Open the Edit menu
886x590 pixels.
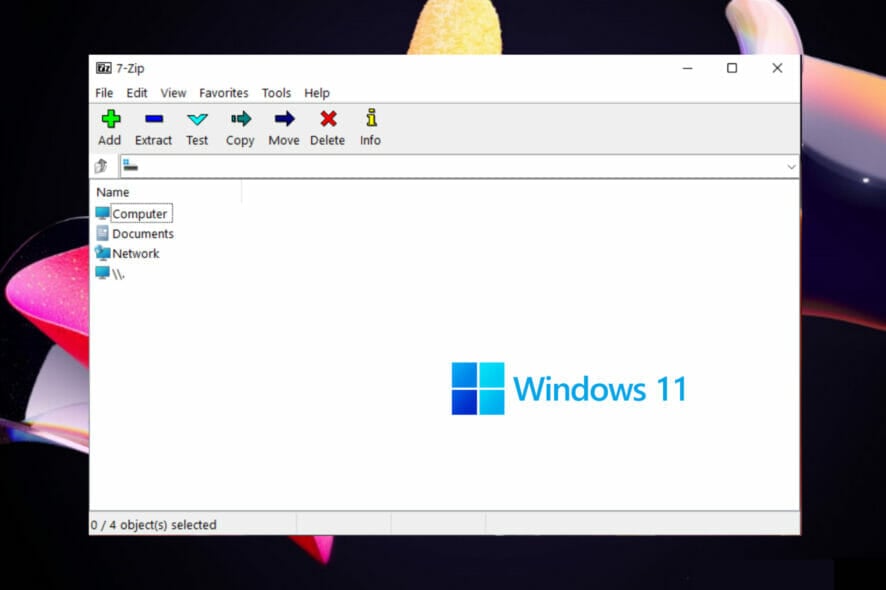pos(137,93)
